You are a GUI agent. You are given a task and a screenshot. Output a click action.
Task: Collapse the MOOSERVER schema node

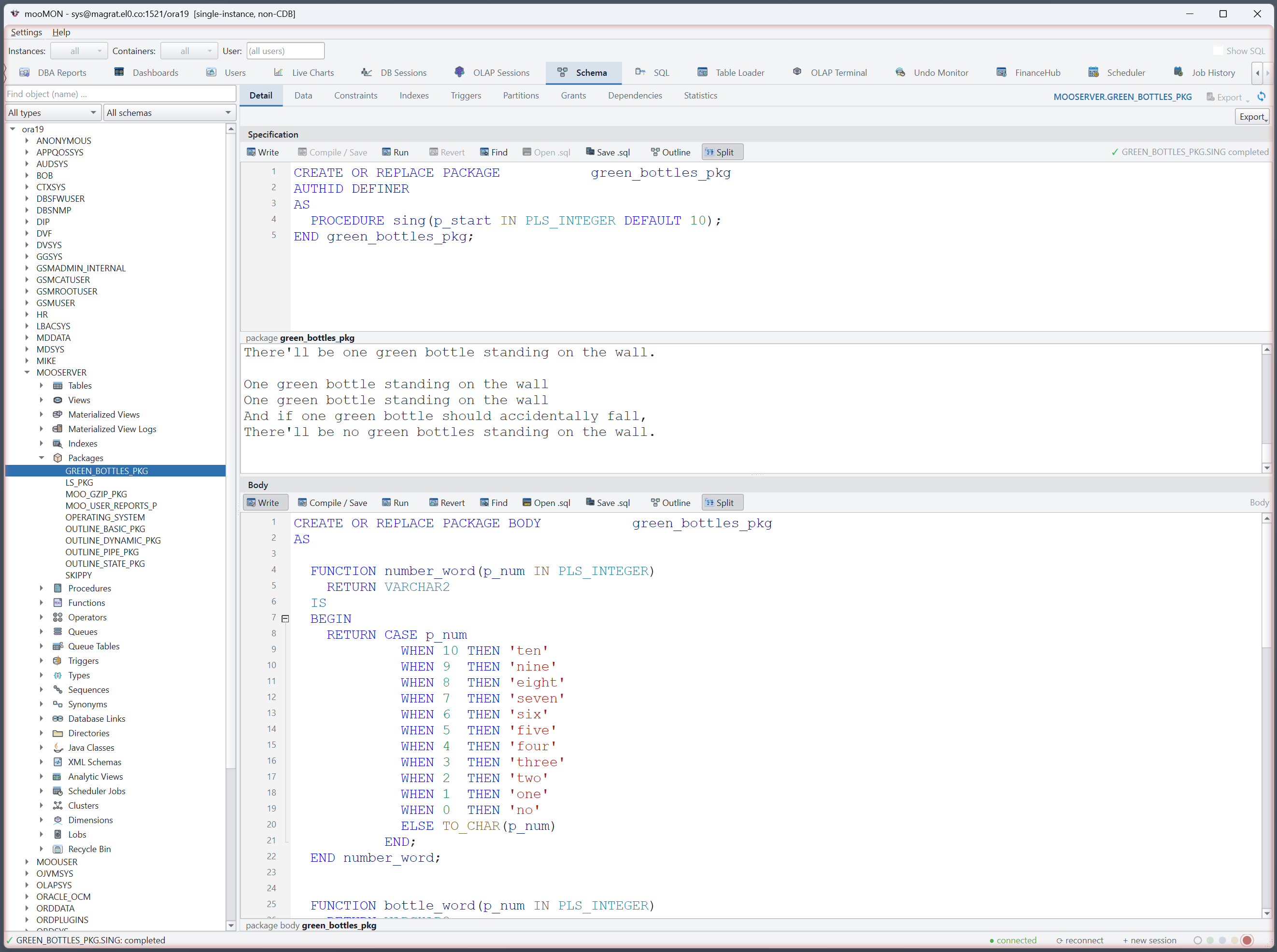pyautogui.click(x=27, y=372)
